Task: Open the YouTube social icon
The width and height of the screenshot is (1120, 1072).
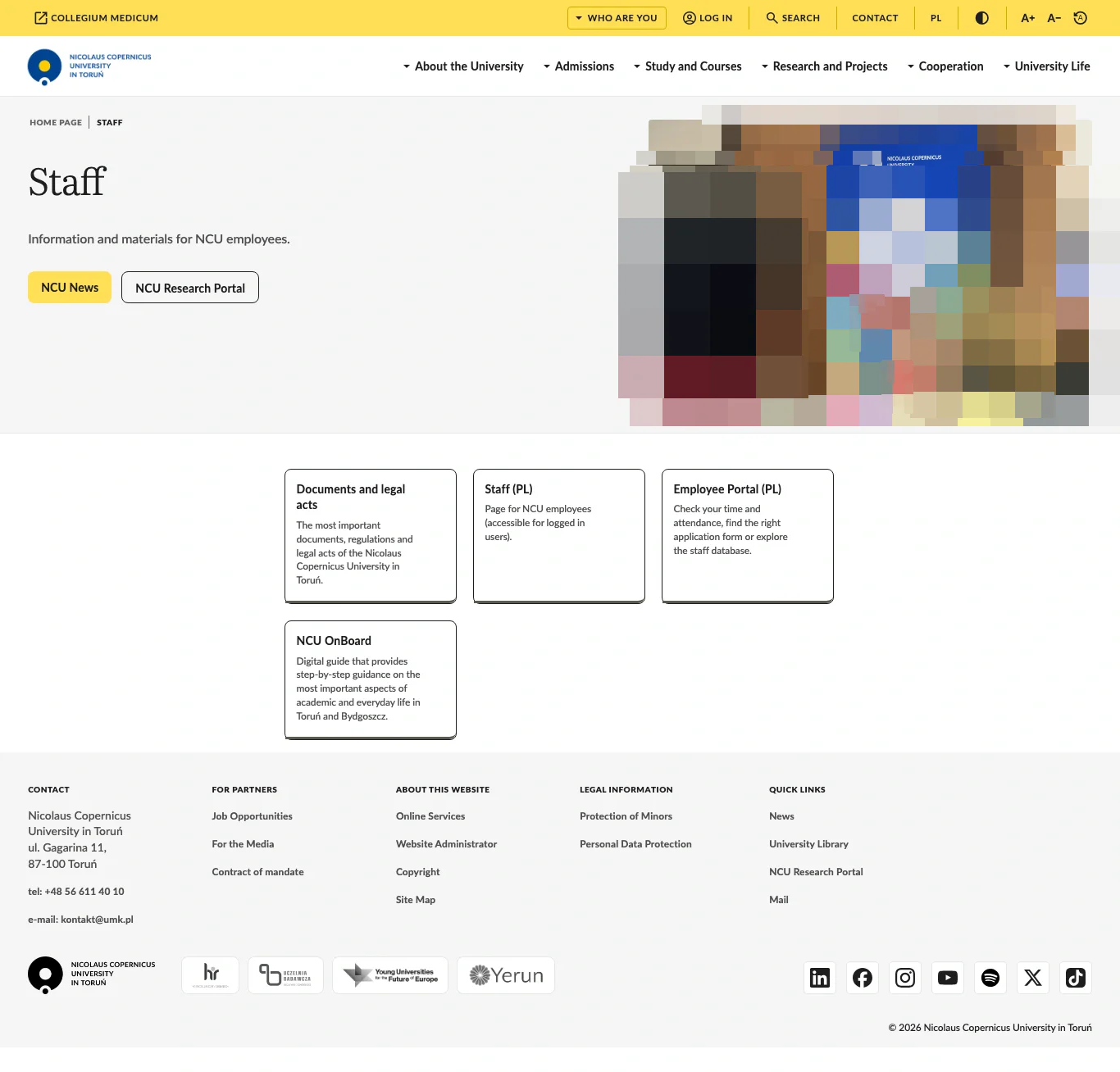Action: pos(948,978)
